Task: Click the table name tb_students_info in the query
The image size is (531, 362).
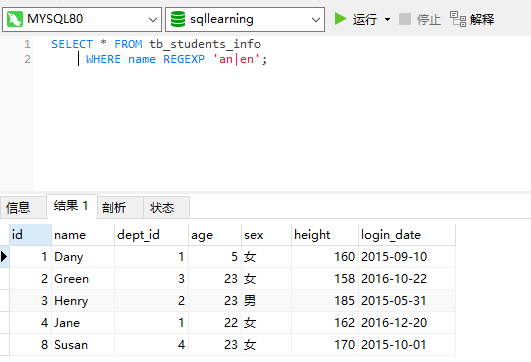Action: tap(205, 44)
